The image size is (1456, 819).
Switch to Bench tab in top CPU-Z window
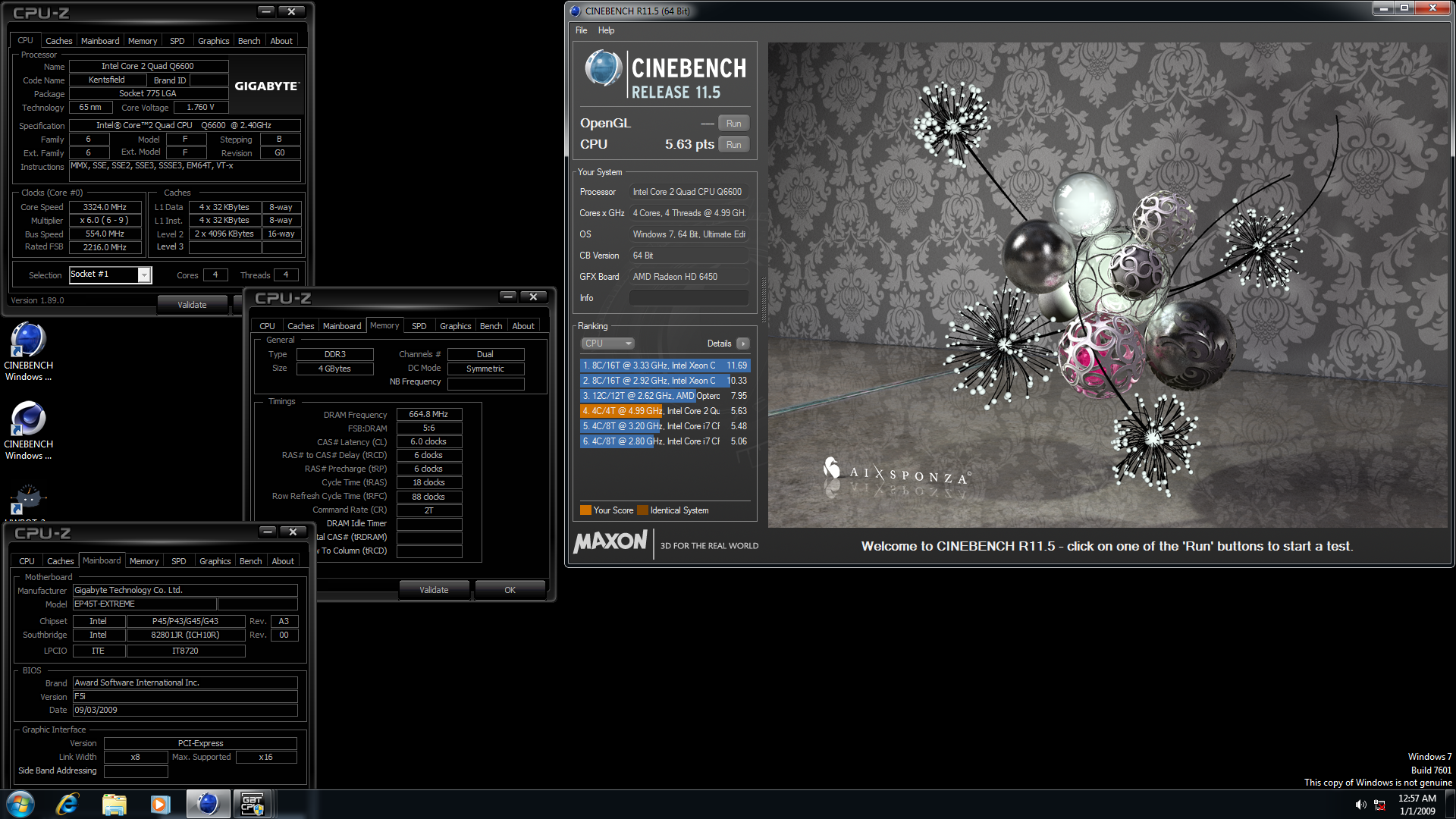pyautogui.click(x=249, y=41)
